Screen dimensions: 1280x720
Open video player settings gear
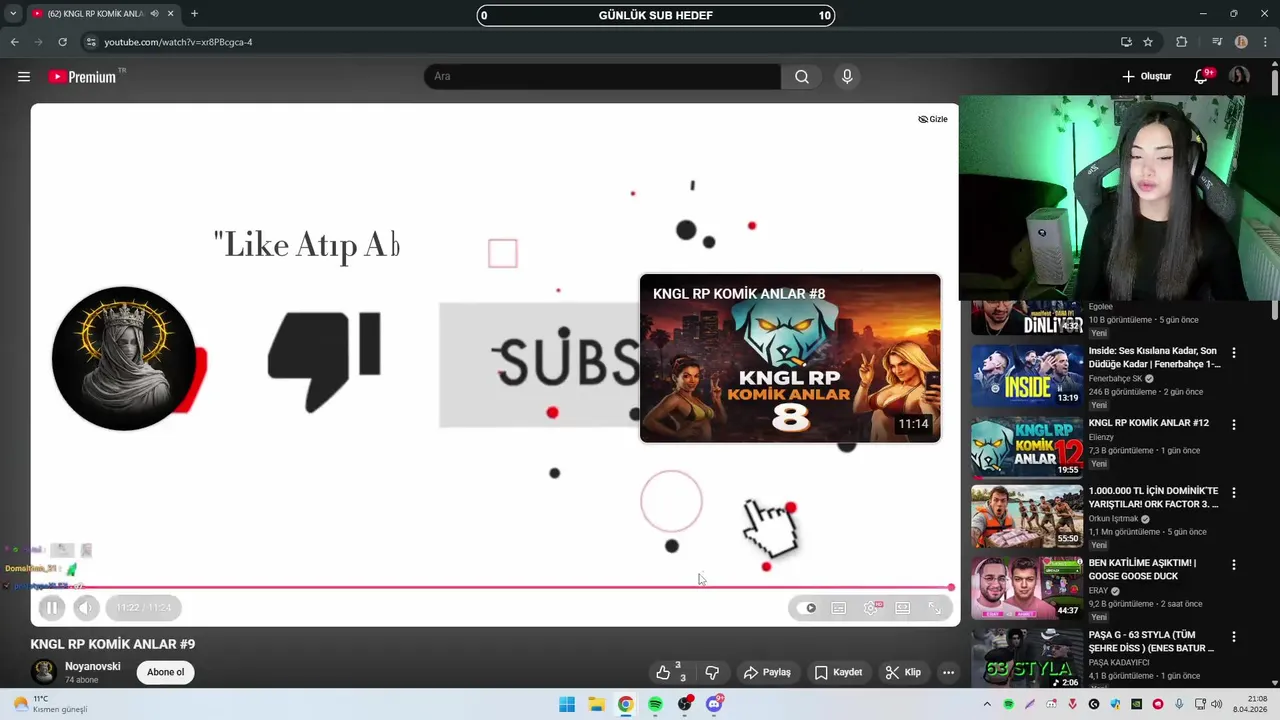tap(871, 608)
